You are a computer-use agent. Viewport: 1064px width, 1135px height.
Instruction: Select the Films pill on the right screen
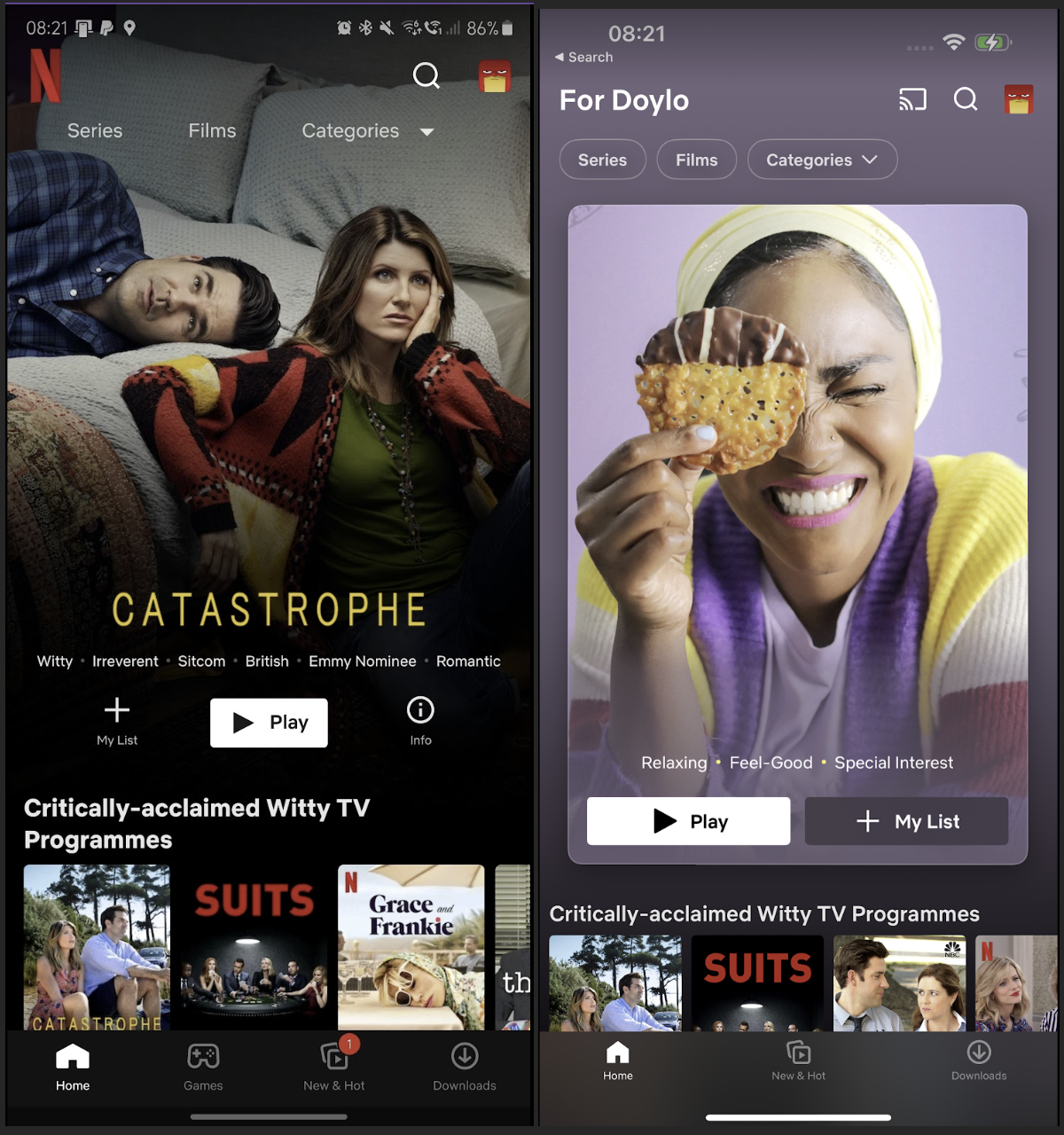[697, 160]
